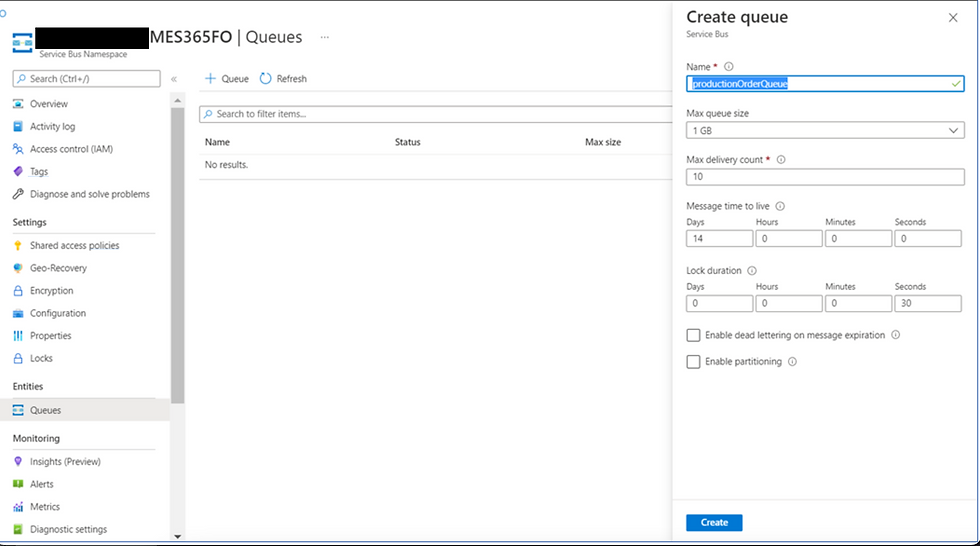980x546 pixels.
Task: Click the Search to filter items field
Action: pyautogui.click(x=436, y=114)
